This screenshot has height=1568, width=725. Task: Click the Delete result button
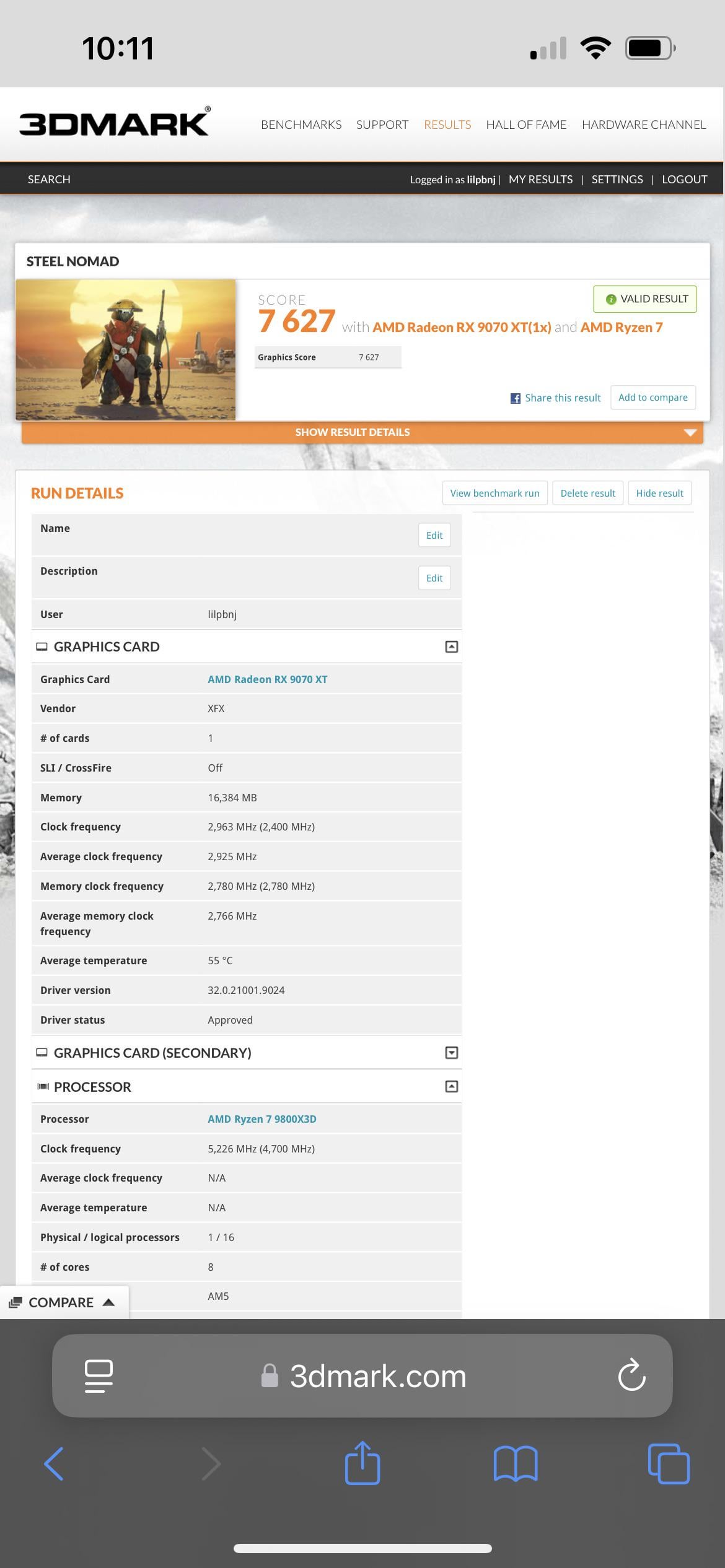[587, 493]
